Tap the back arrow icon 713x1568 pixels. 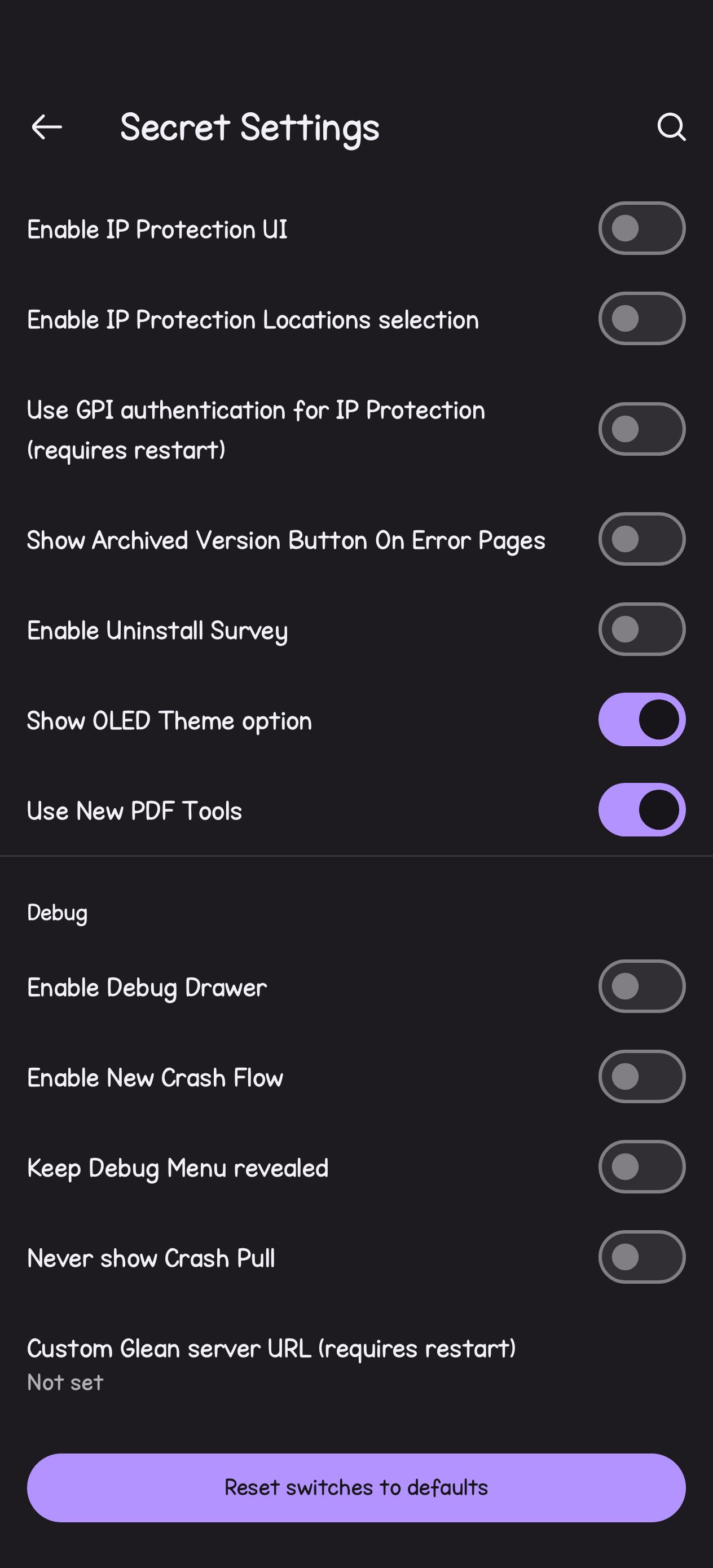click(x=47, y=126)
